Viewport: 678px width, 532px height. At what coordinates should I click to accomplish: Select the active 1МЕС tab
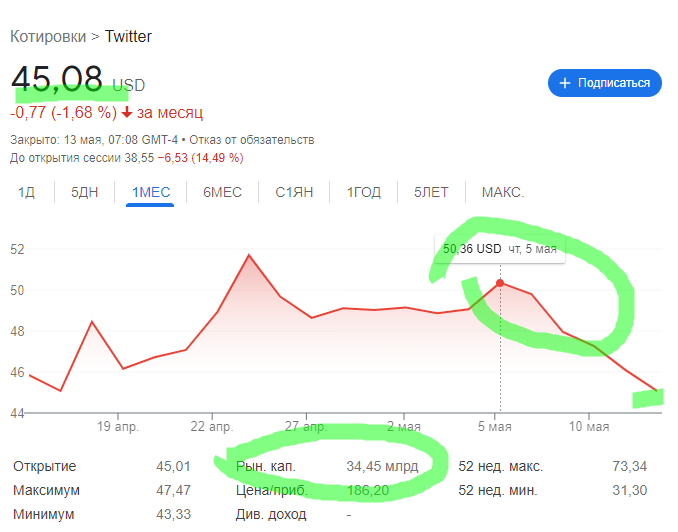[x=151, y=192]
